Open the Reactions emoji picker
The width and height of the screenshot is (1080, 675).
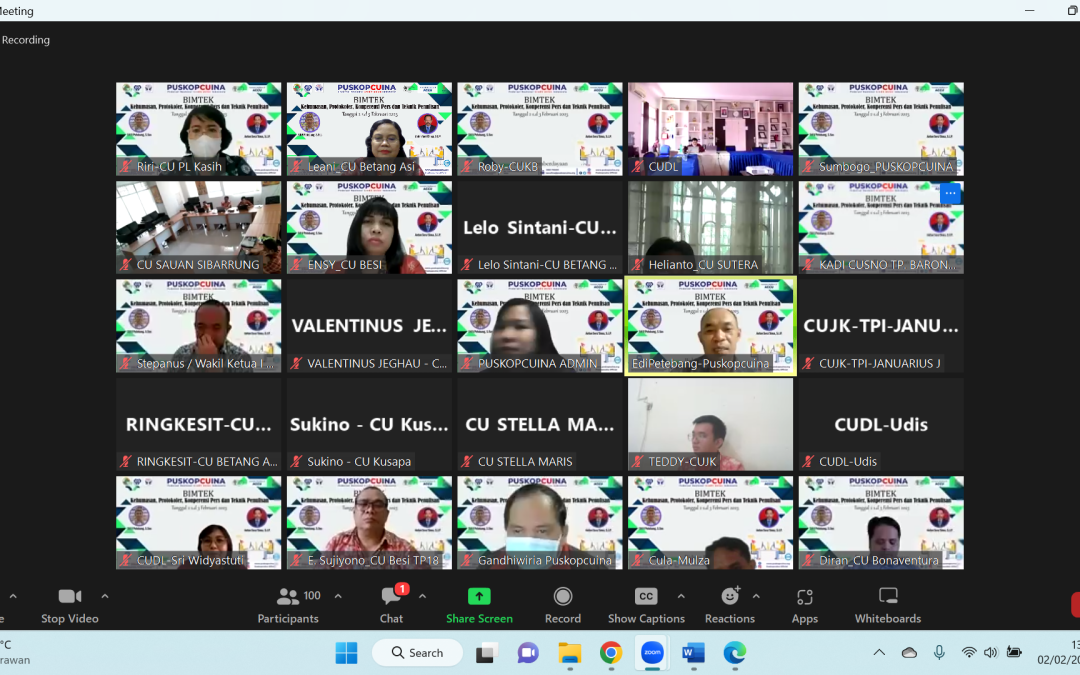tap(730, 604)
